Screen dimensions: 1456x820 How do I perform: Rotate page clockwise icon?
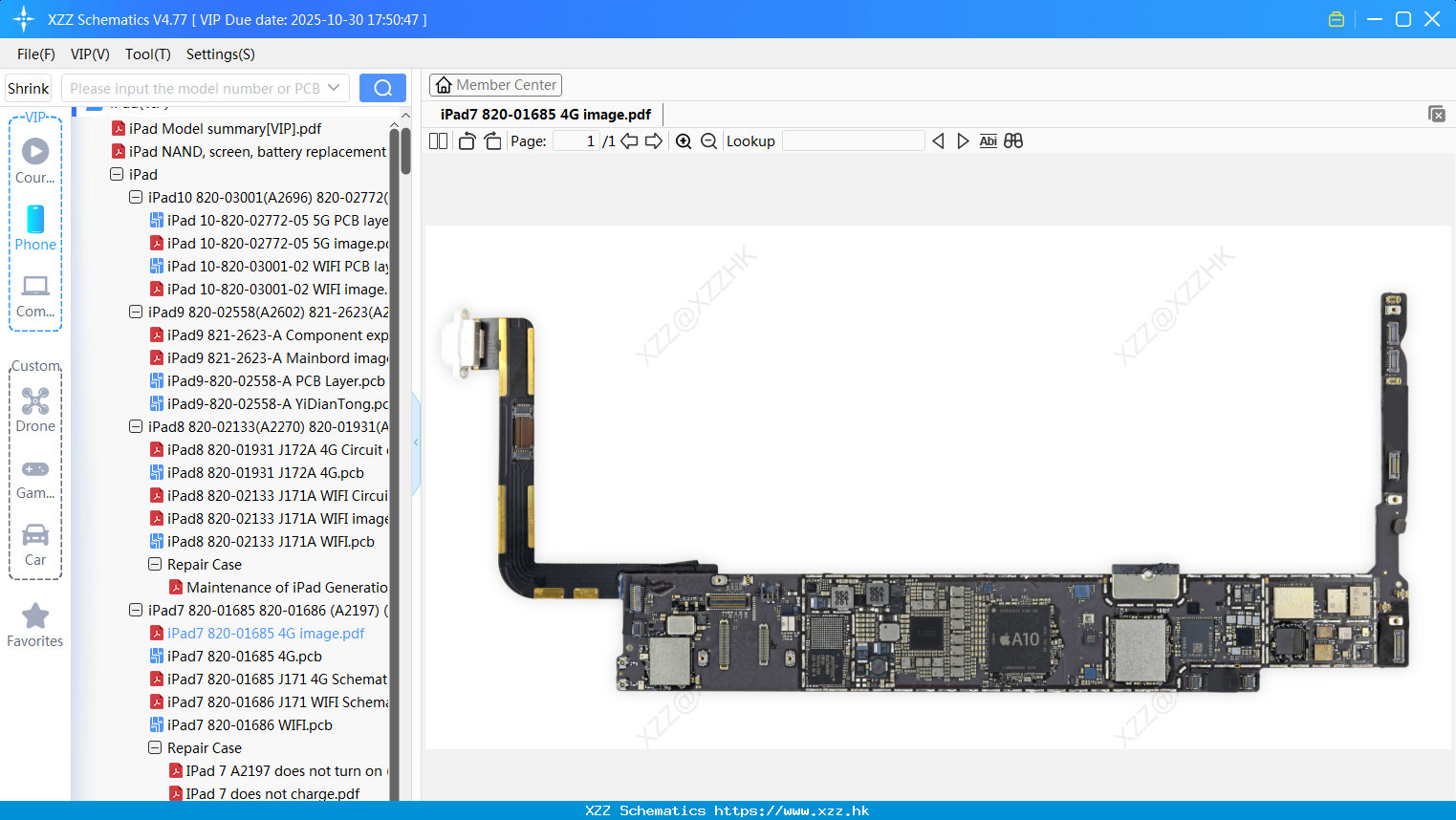492,141
